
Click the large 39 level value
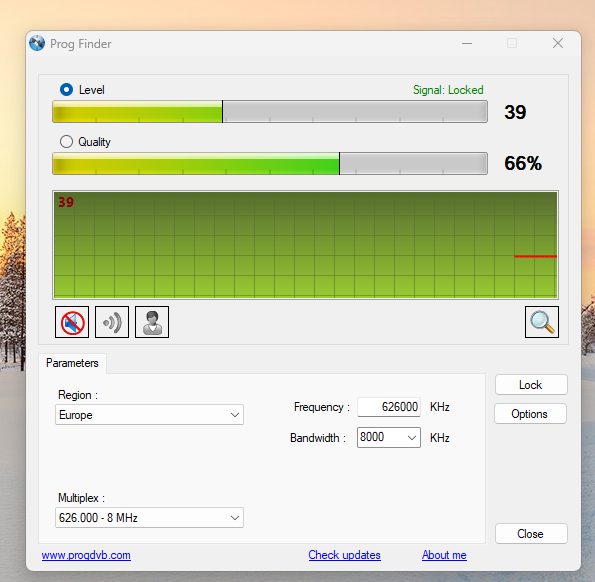pyautogui.click(x=515, y=112)
